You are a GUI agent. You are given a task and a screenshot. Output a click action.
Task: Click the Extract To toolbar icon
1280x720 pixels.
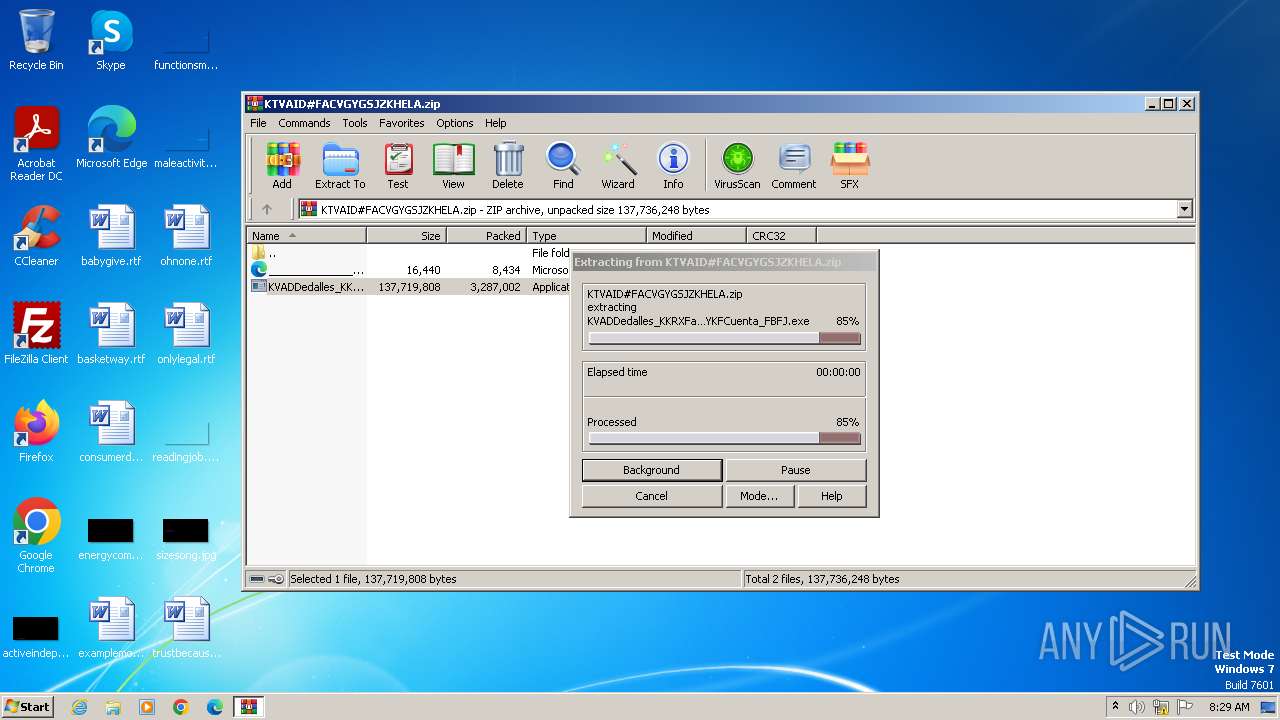340,165
